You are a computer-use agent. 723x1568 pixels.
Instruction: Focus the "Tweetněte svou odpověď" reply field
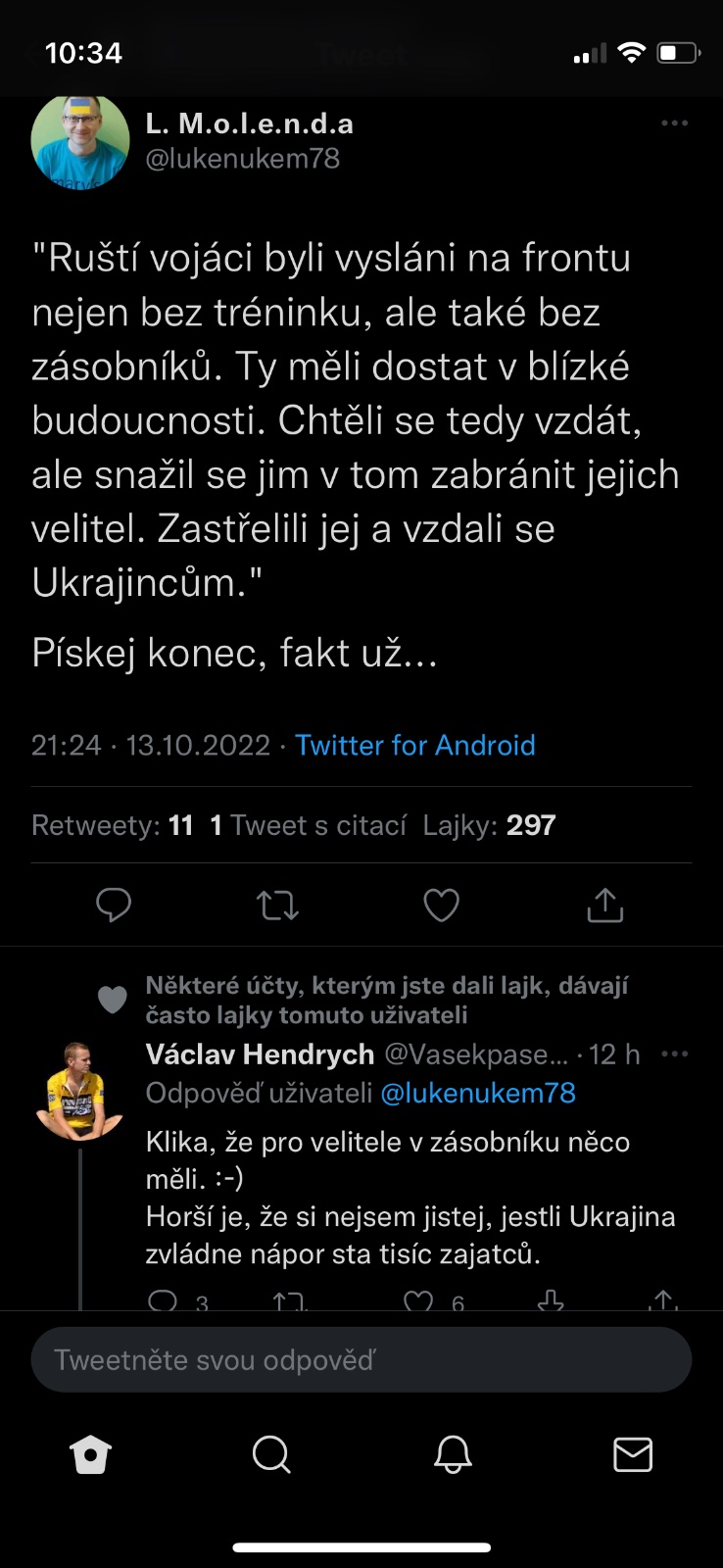[361, 1360]
